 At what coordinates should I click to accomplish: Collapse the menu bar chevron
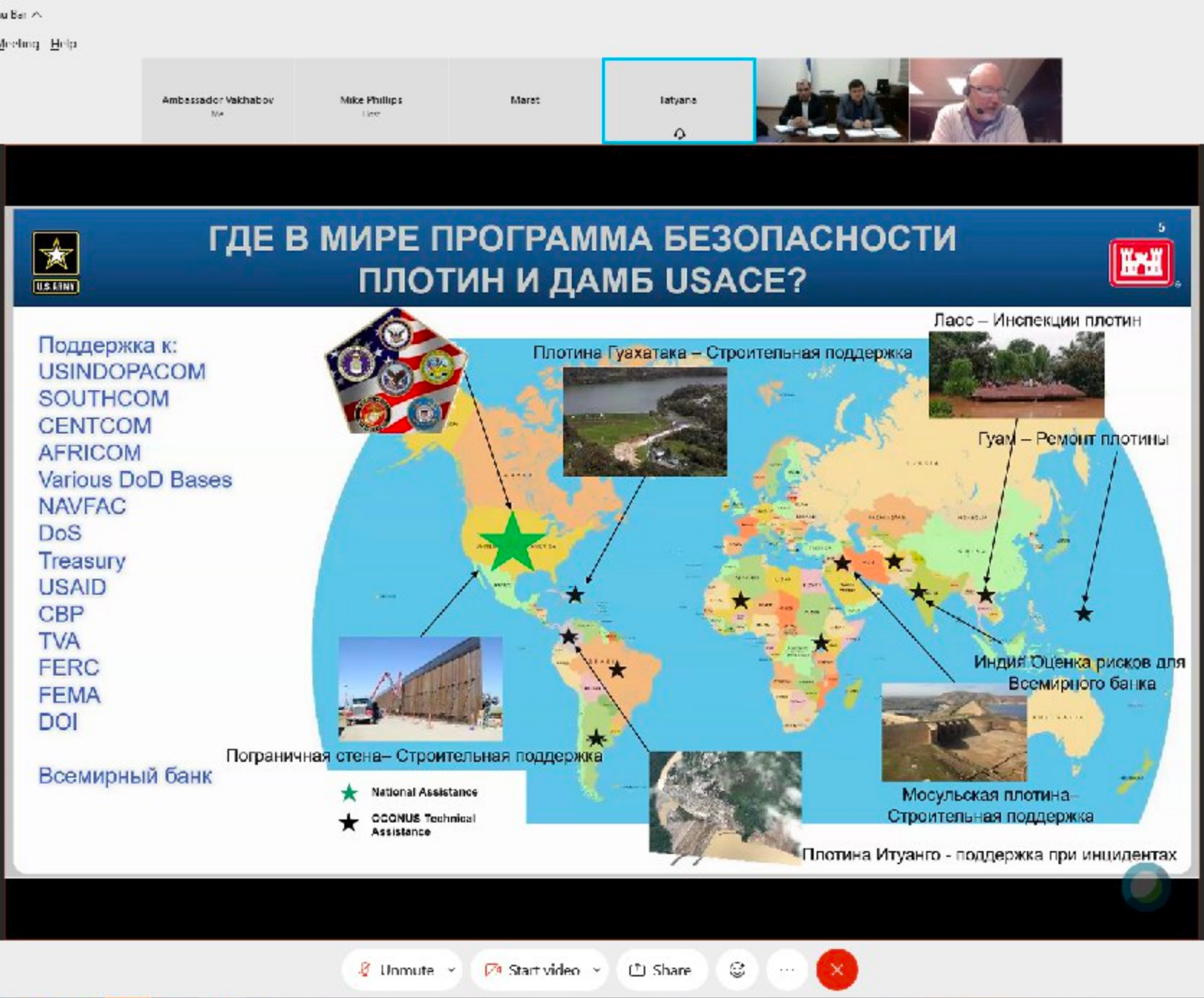click(37, 14)
